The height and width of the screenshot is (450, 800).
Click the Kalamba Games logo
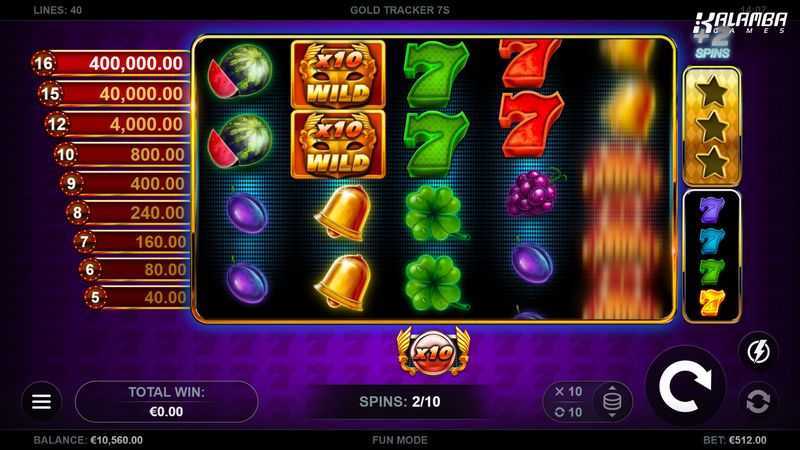(740, 23)
